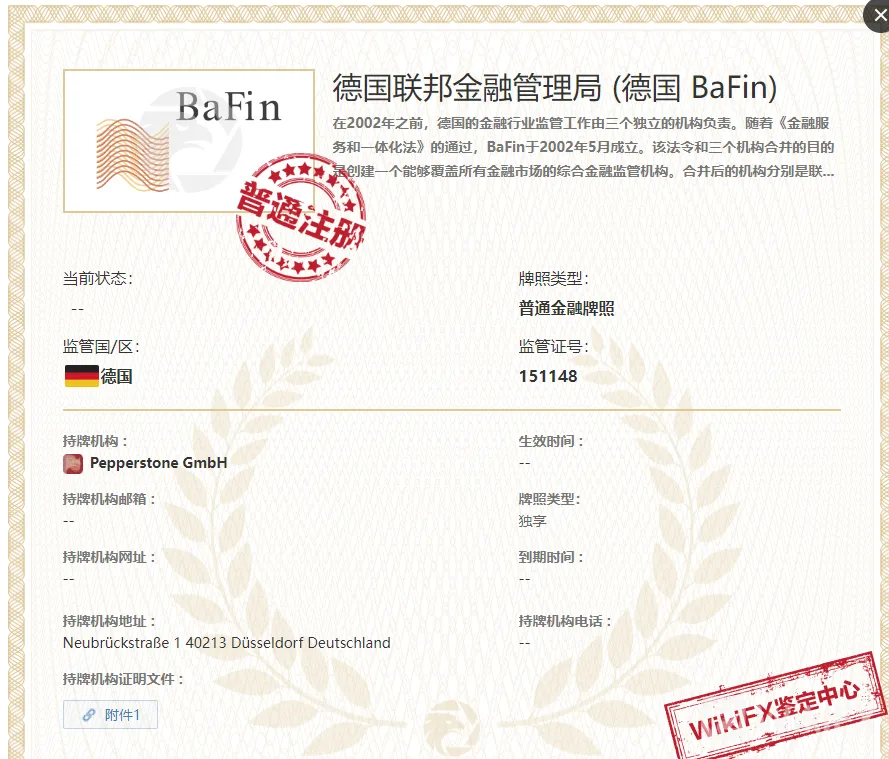Click the 当前状态 label
This screenshot has height=759, width=889.
click(x=98, y=278)
